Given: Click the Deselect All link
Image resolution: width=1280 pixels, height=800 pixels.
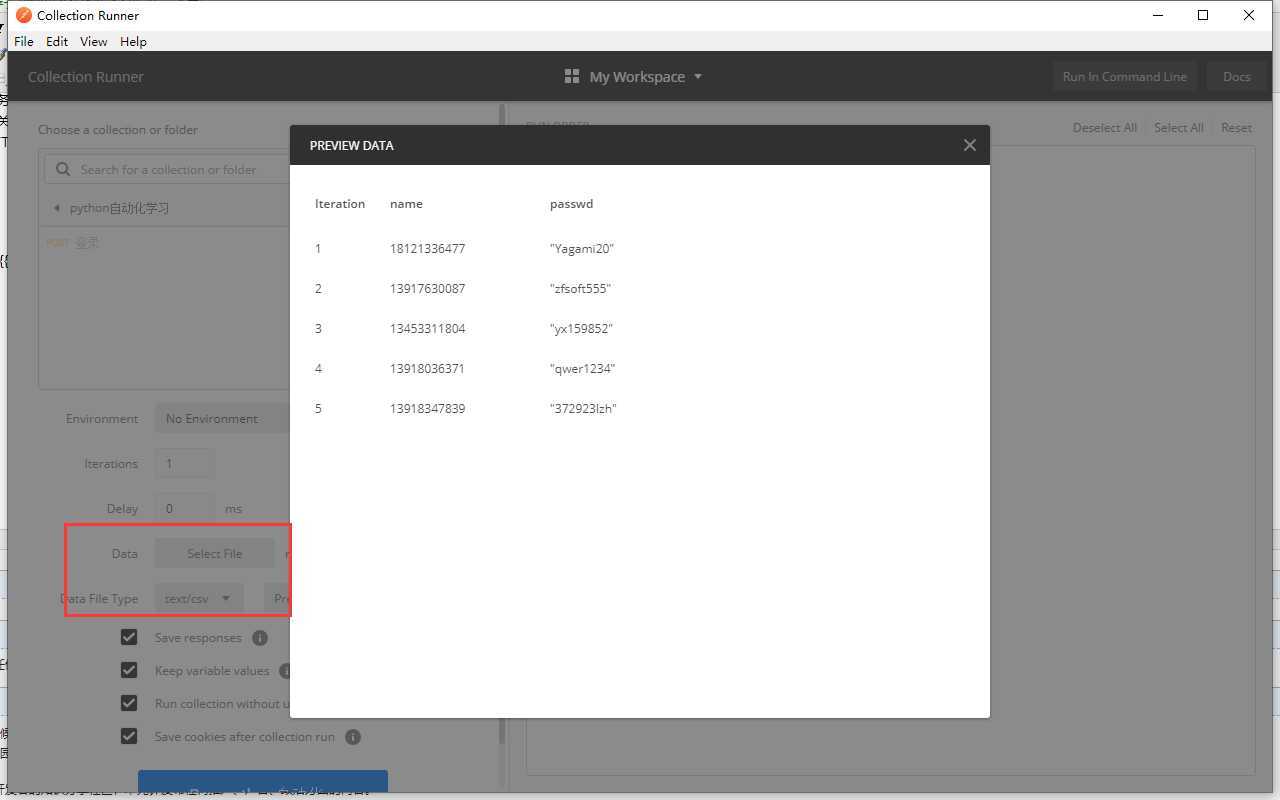Looking at the screenshot, I should tap(1105, 128).
